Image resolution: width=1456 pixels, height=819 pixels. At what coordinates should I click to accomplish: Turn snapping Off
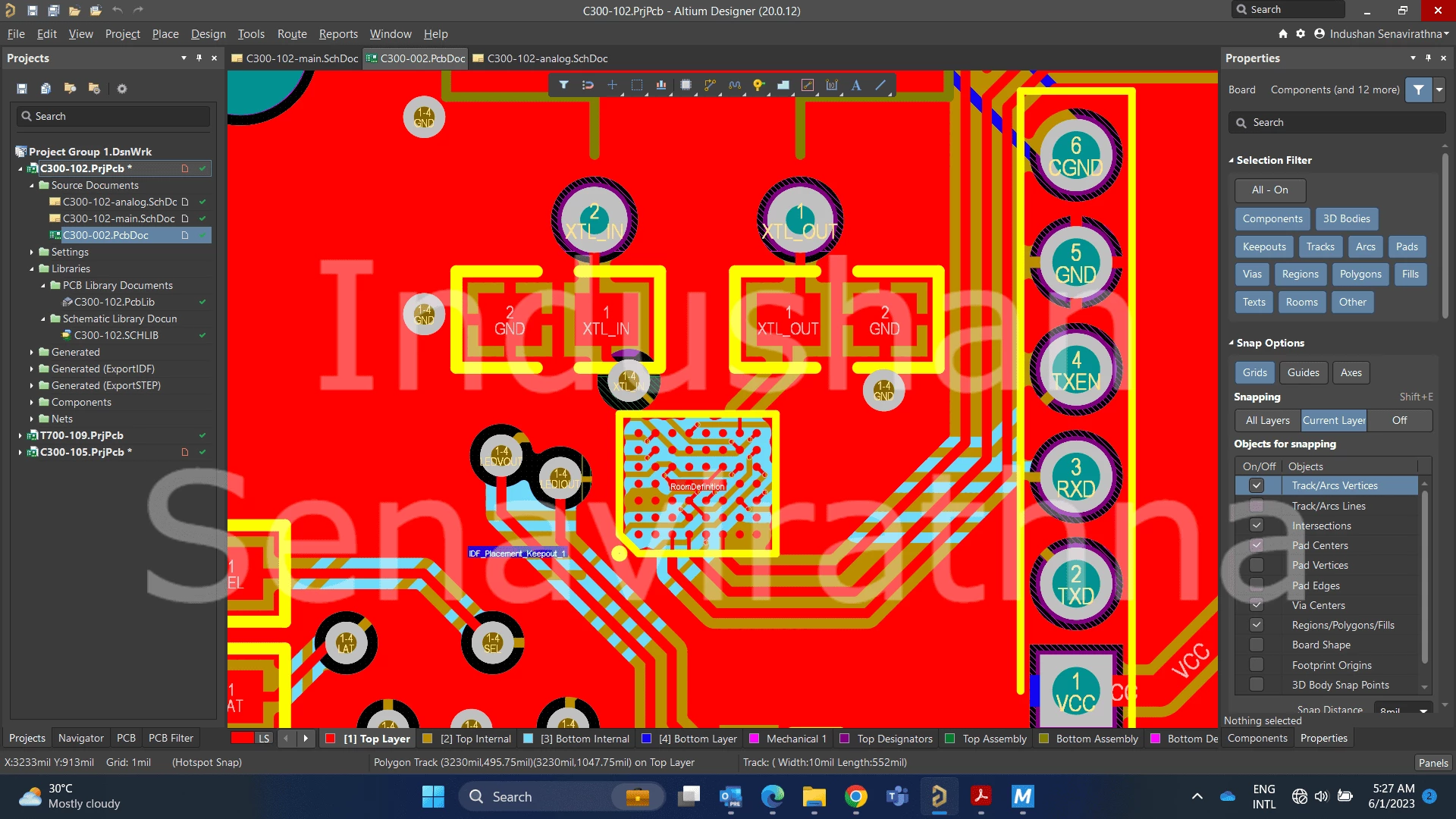click(1399, 420)
